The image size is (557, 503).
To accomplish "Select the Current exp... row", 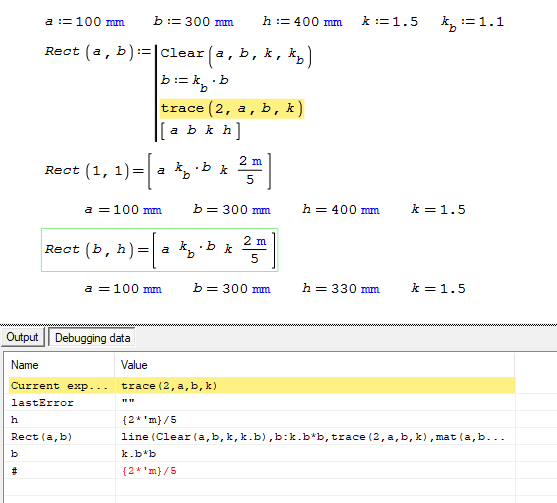I will (x=262, y=385).
